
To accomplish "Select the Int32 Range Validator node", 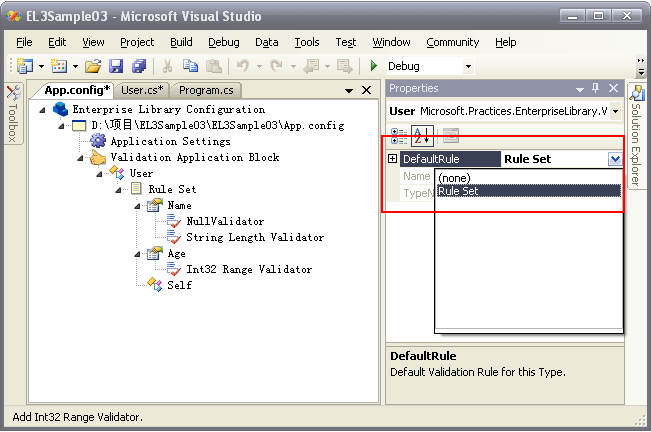I will [249, 269].
